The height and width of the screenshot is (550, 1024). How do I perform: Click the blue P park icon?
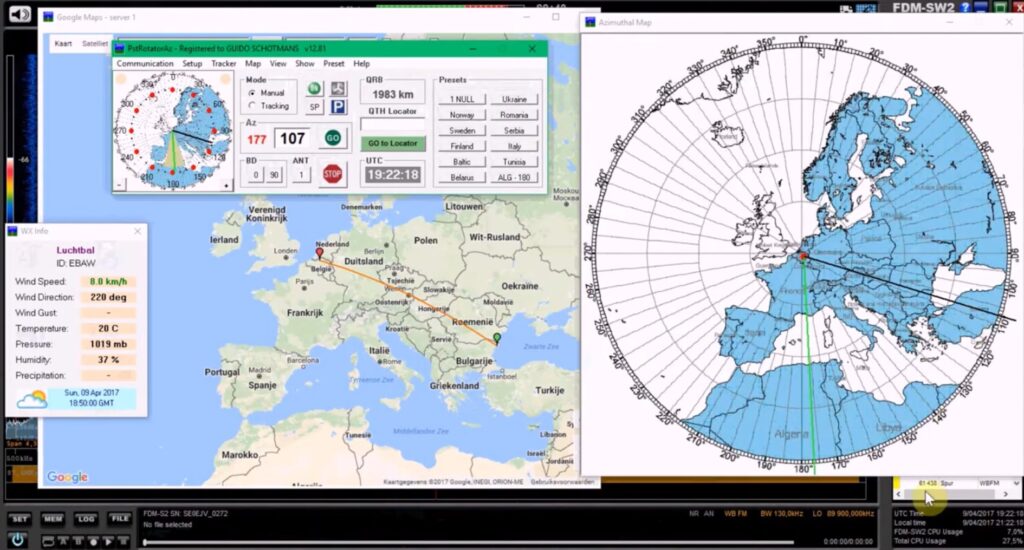(x=338, y=107)
